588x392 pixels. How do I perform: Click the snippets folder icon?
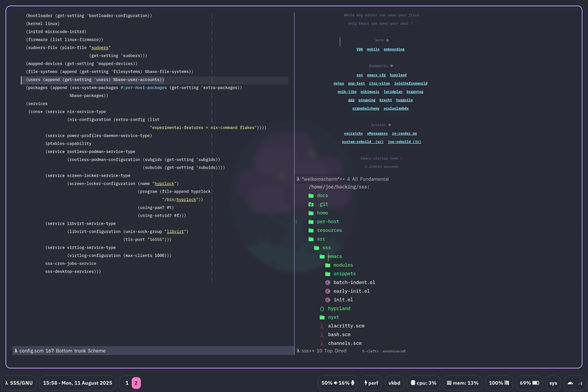pyautogui.click(x=328, y=273)
